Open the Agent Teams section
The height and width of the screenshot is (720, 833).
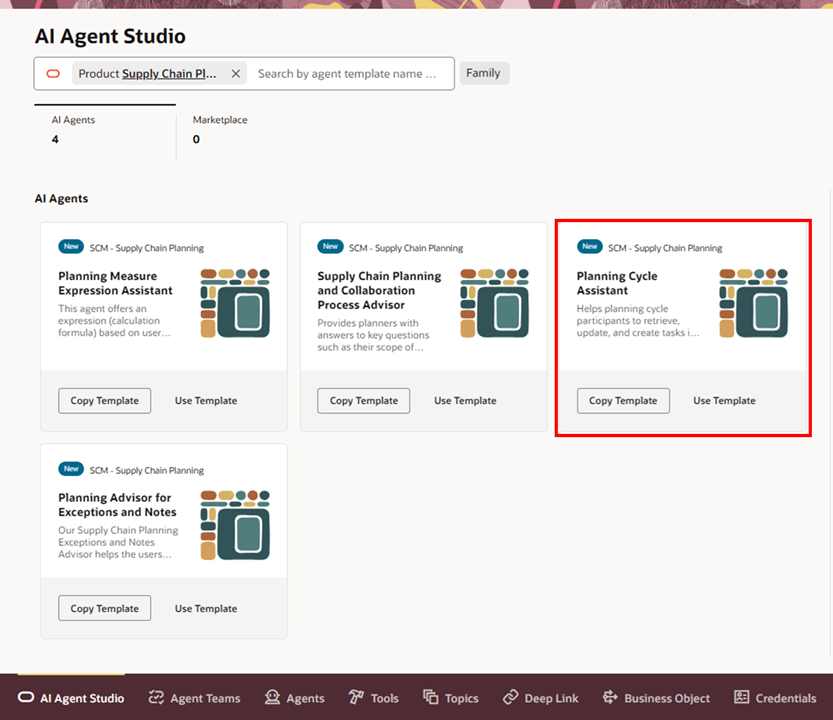coord(194,698)
